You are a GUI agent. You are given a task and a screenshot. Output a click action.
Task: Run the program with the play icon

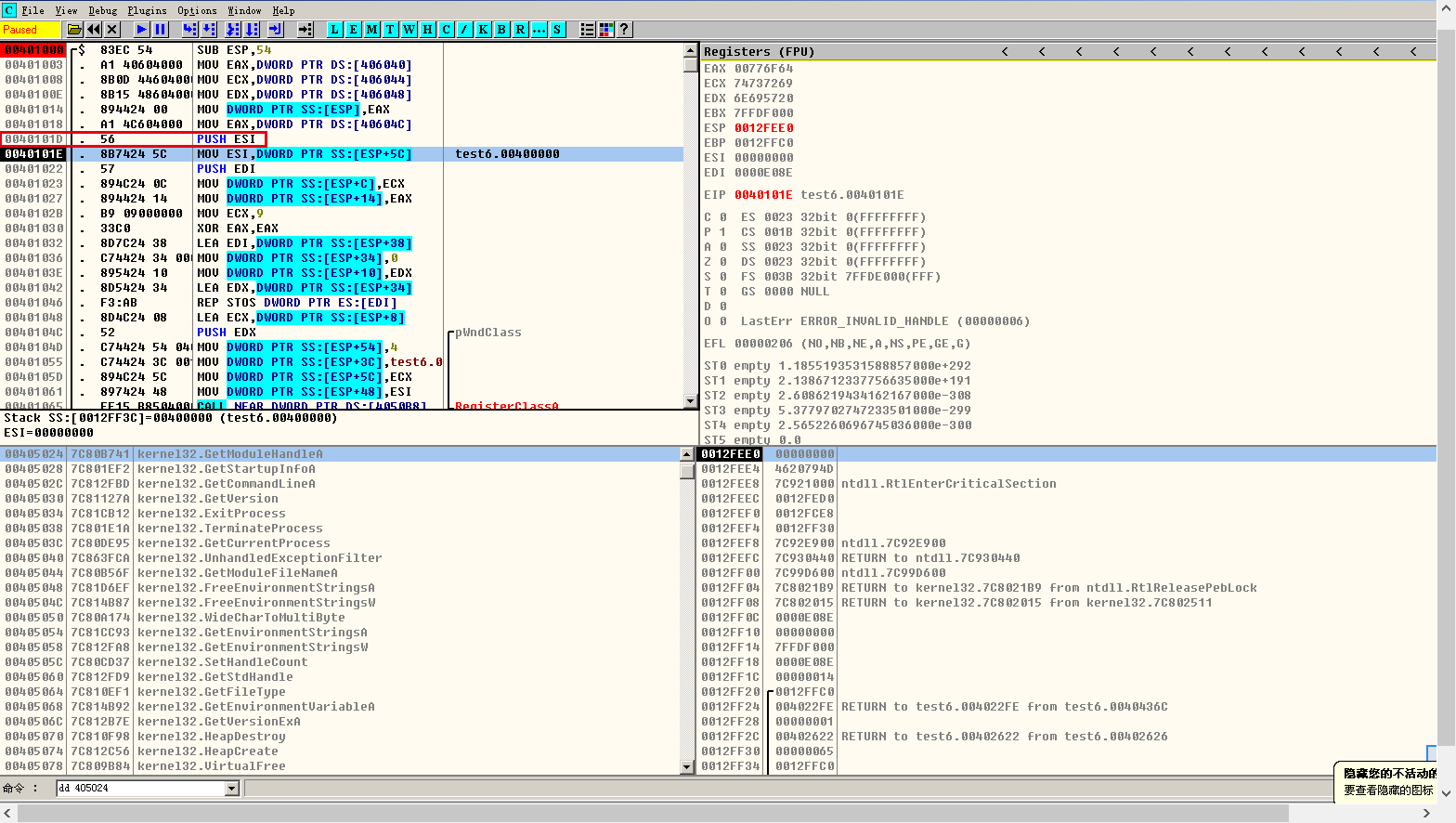click(142, 30)
